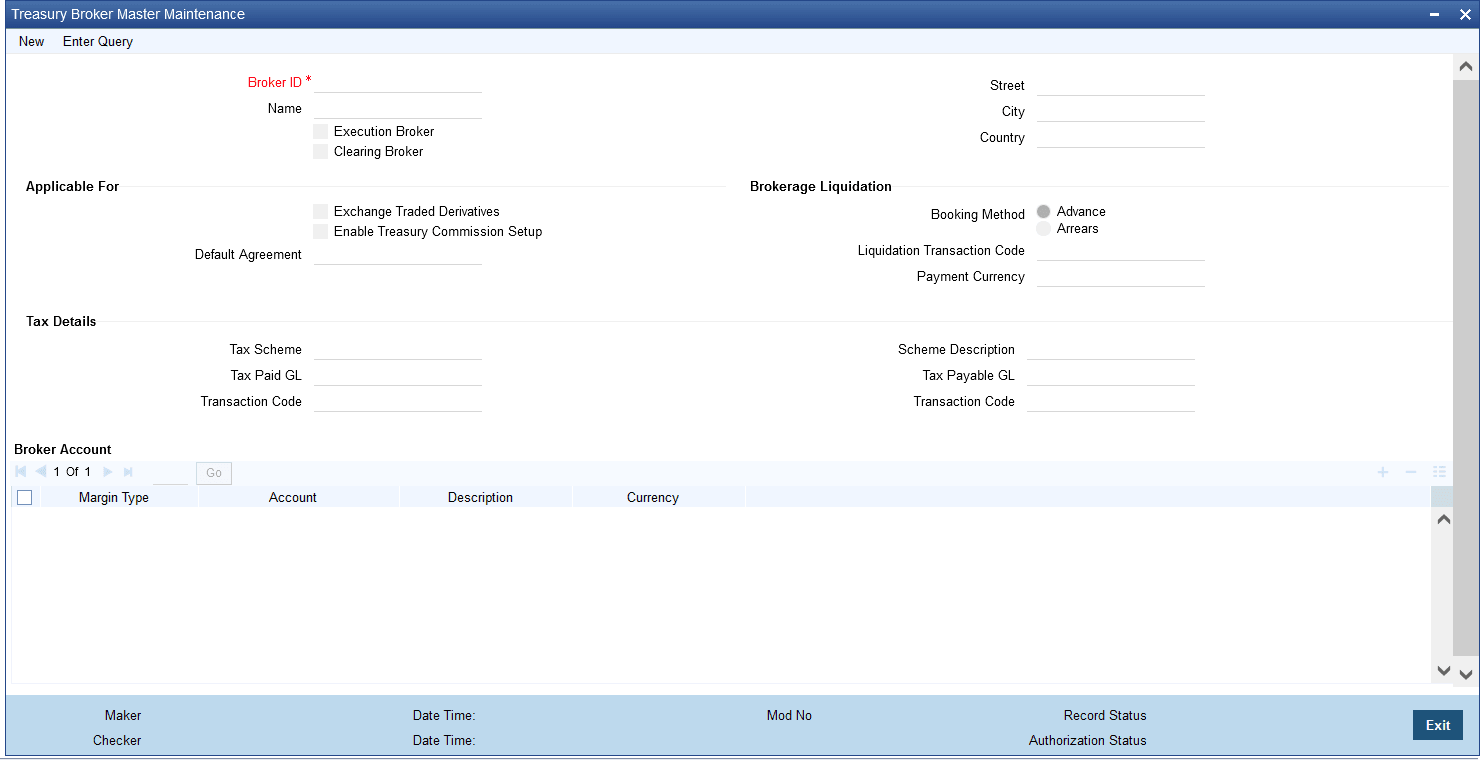Click the Tax Details section heading
Viewport: 1480px width, 760px height.
point(61,322)
